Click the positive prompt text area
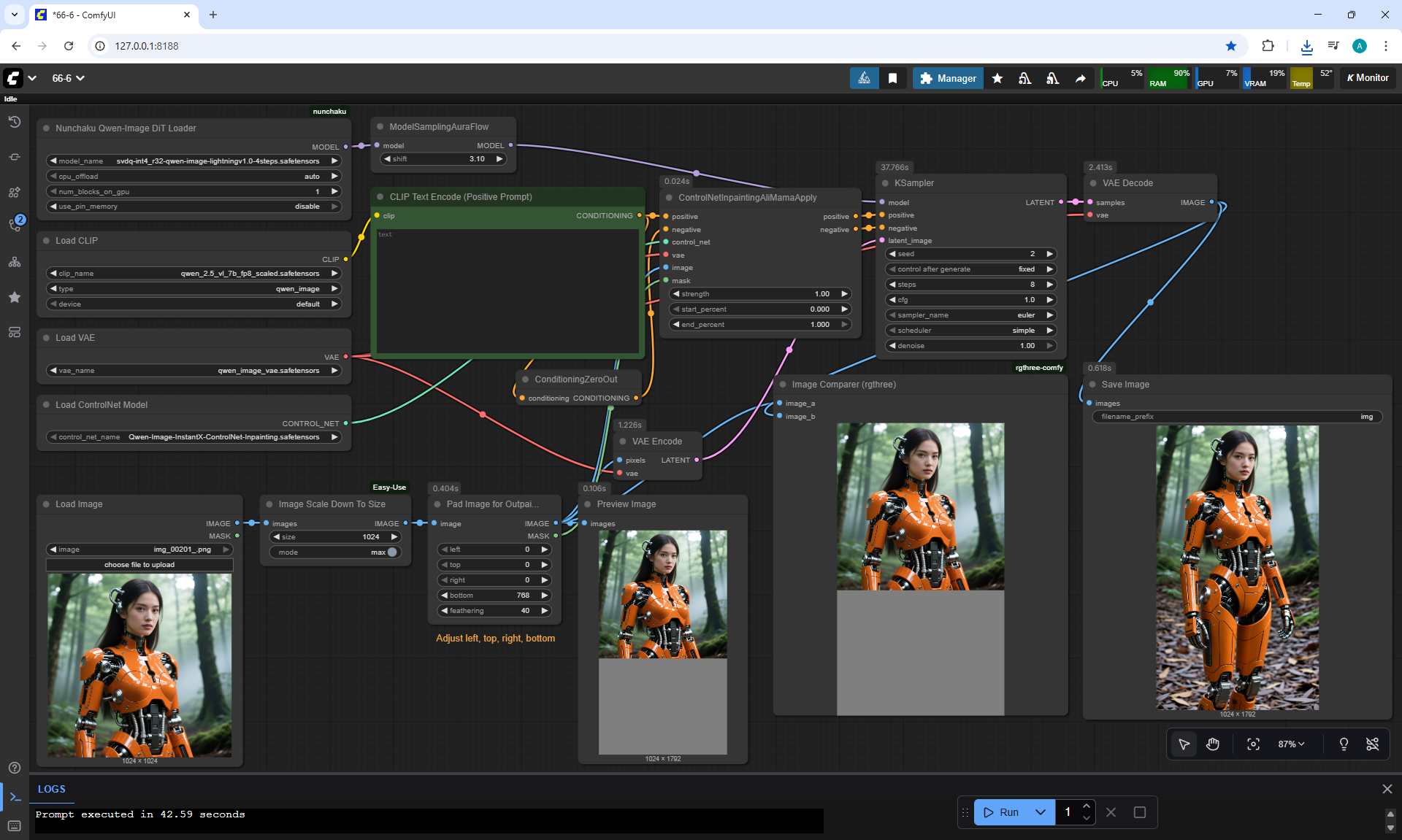The height and width of the screenshot is (840, 1402). [x=507, y=292]
